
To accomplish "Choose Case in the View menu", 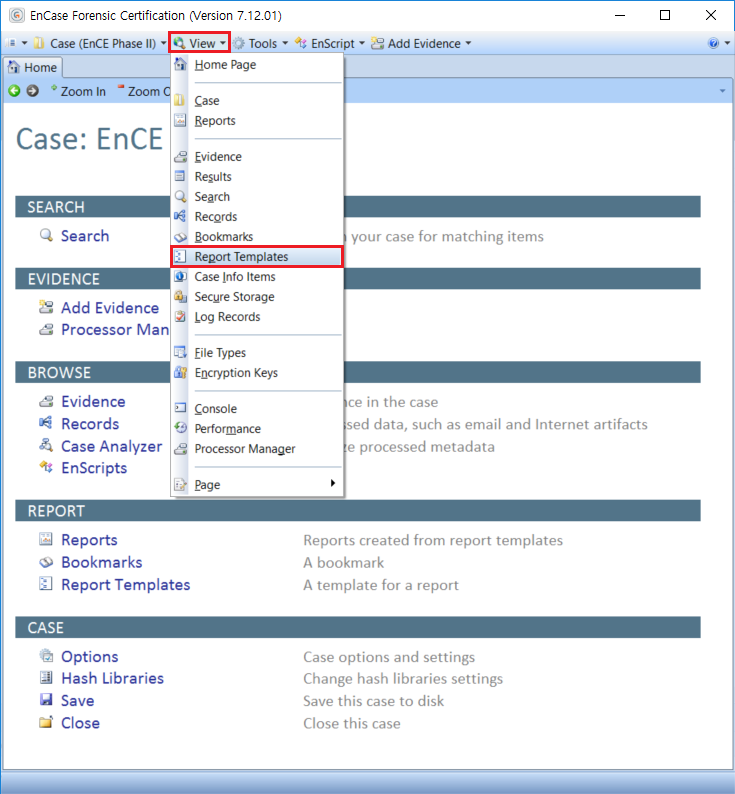I will 257,100.
